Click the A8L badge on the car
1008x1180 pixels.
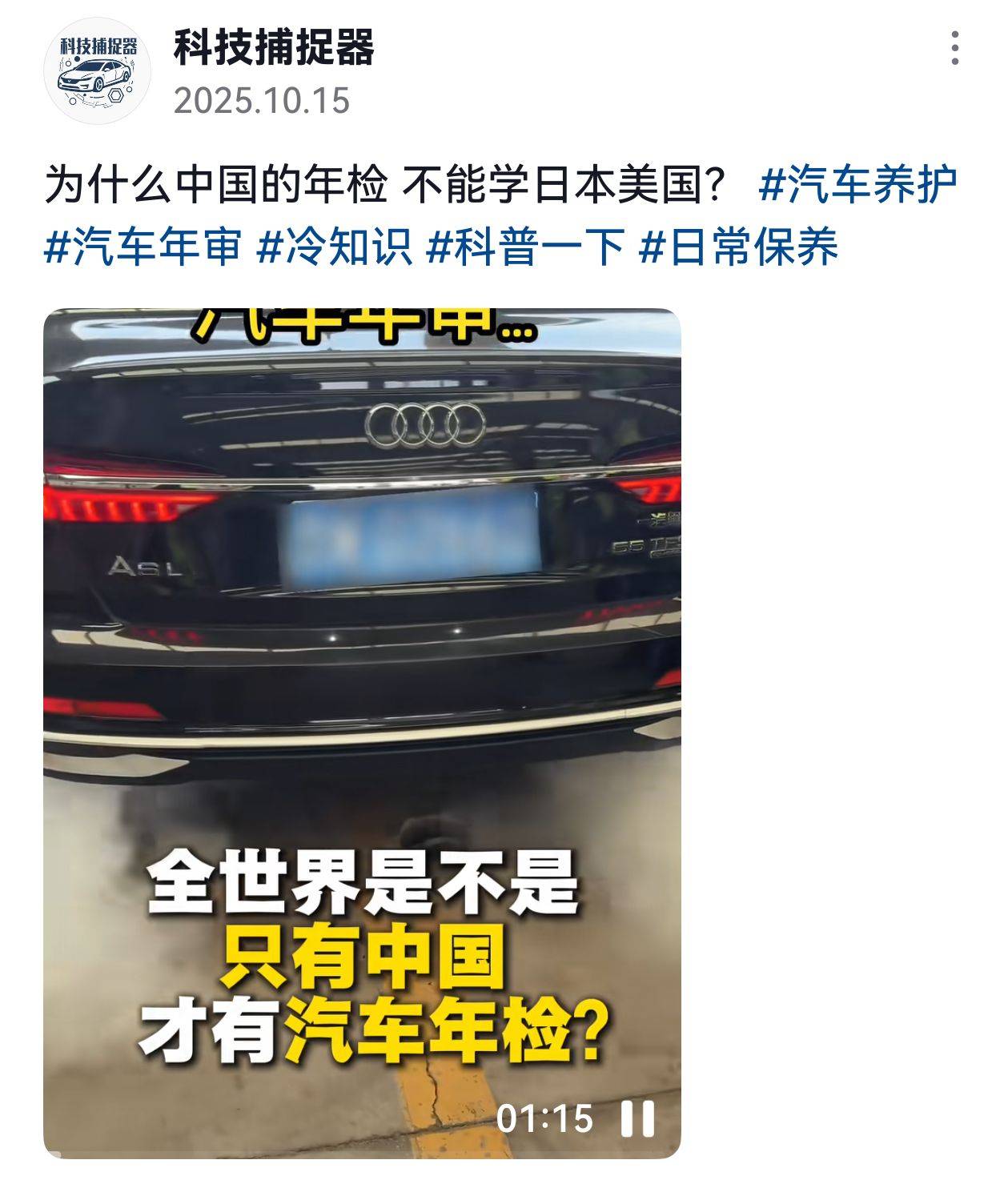point(146,568)
